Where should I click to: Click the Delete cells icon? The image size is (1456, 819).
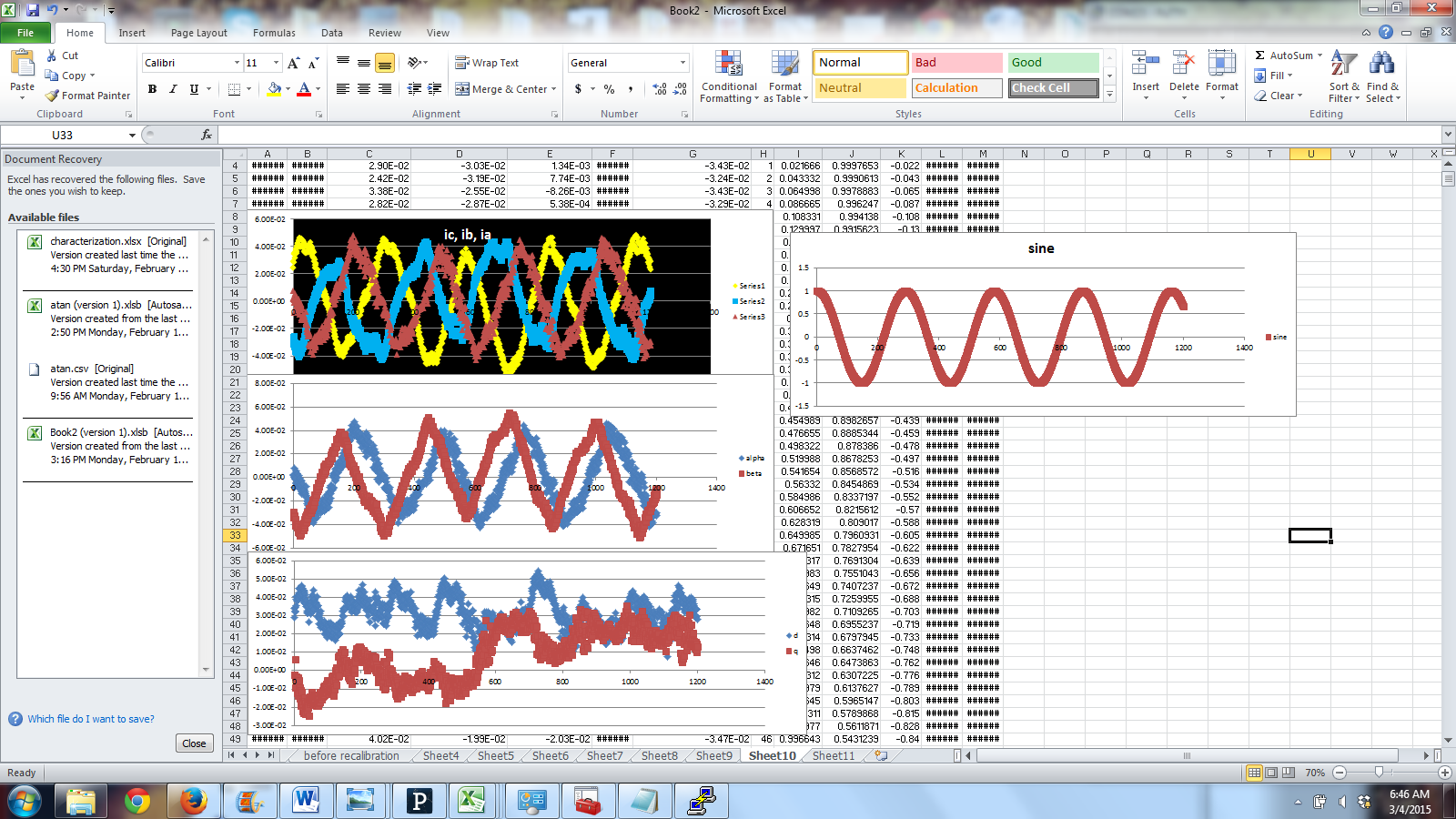tap(1184, 65)
